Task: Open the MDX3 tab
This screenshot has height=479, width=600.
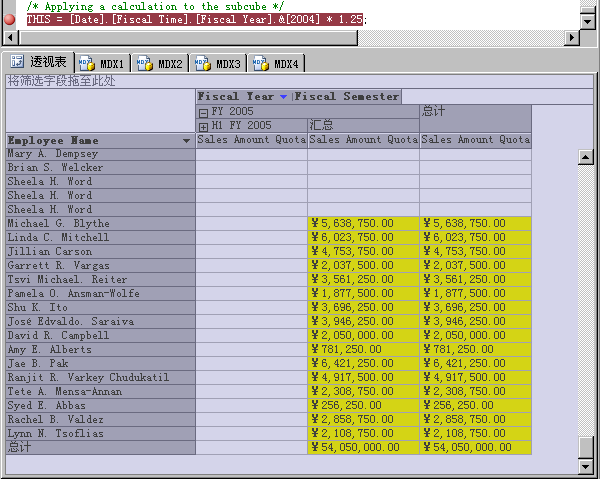Action: pos(218,63)
